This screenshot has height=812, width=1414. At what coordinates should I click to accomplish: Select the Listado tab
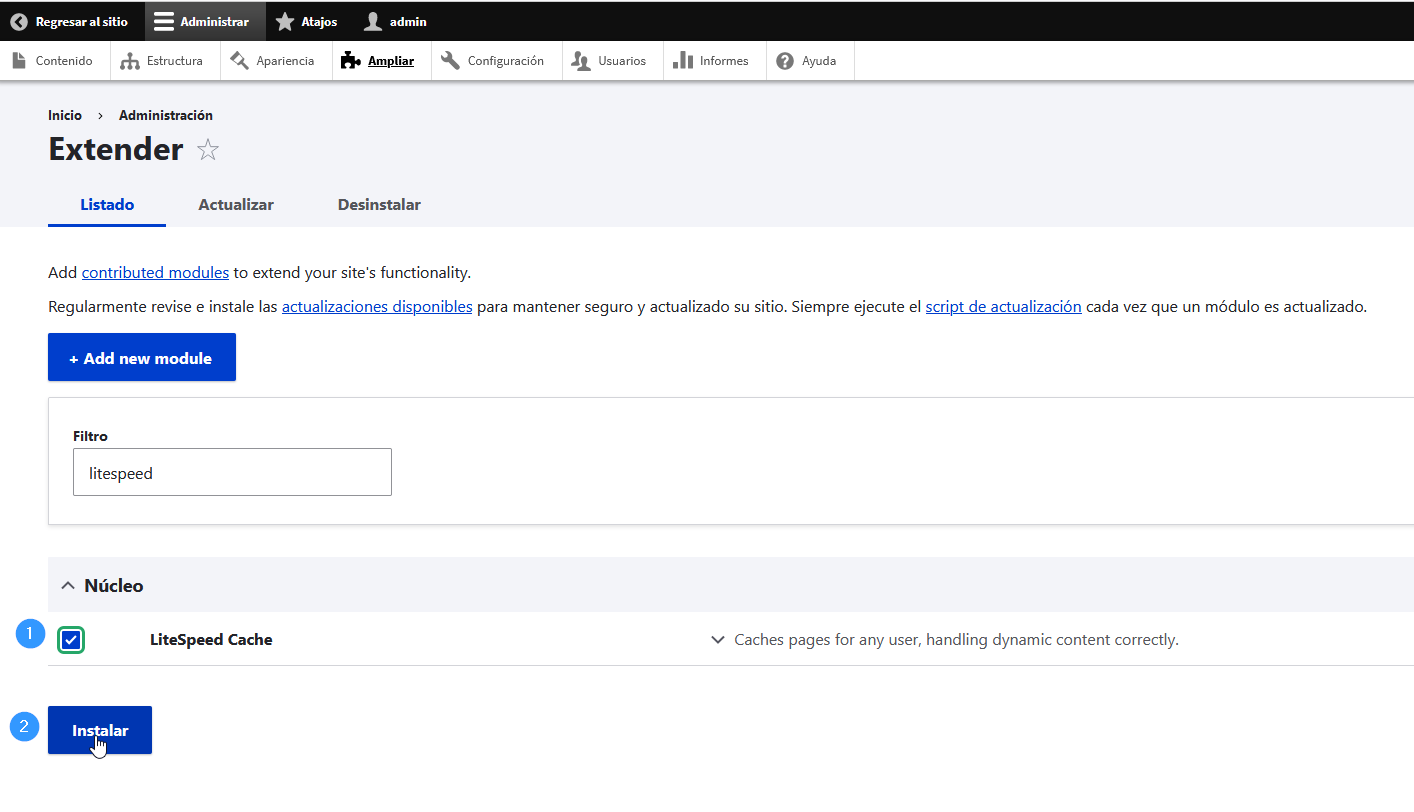(107, 204)
